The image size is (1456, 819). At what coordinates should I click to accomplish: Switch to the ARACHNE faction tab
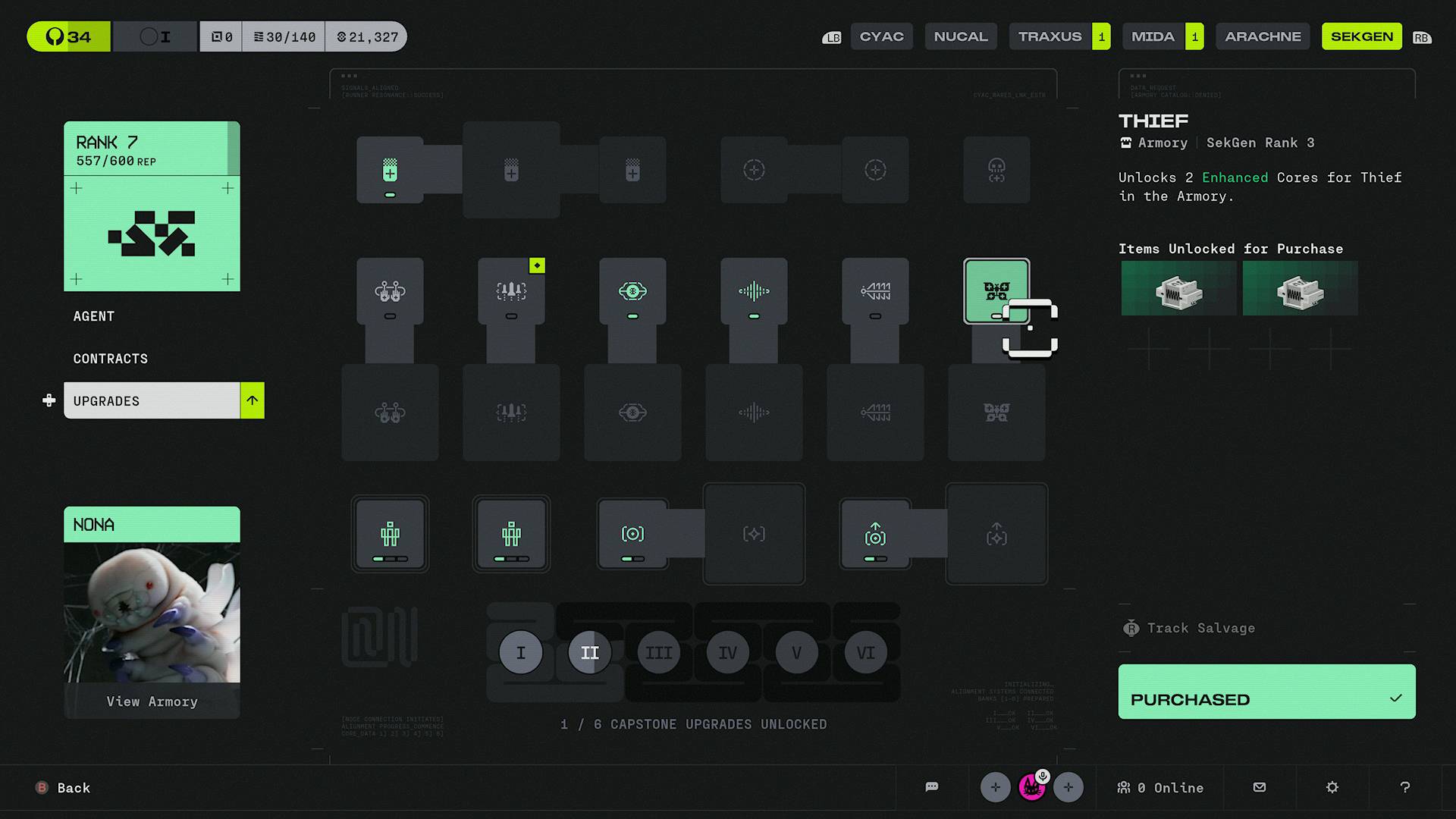(x=1263, y=36)
